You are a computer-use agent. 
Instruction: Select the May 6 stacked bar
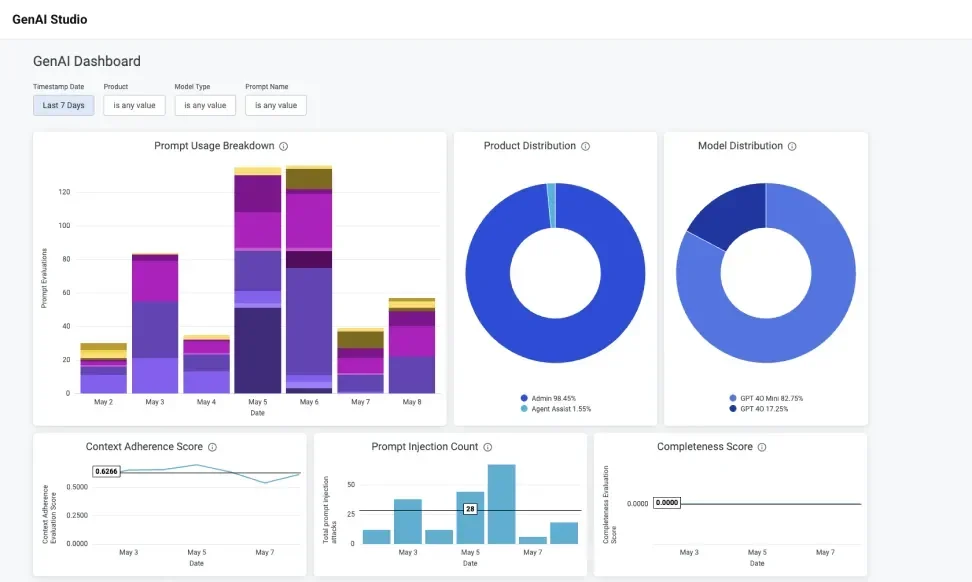click(309, 280)
